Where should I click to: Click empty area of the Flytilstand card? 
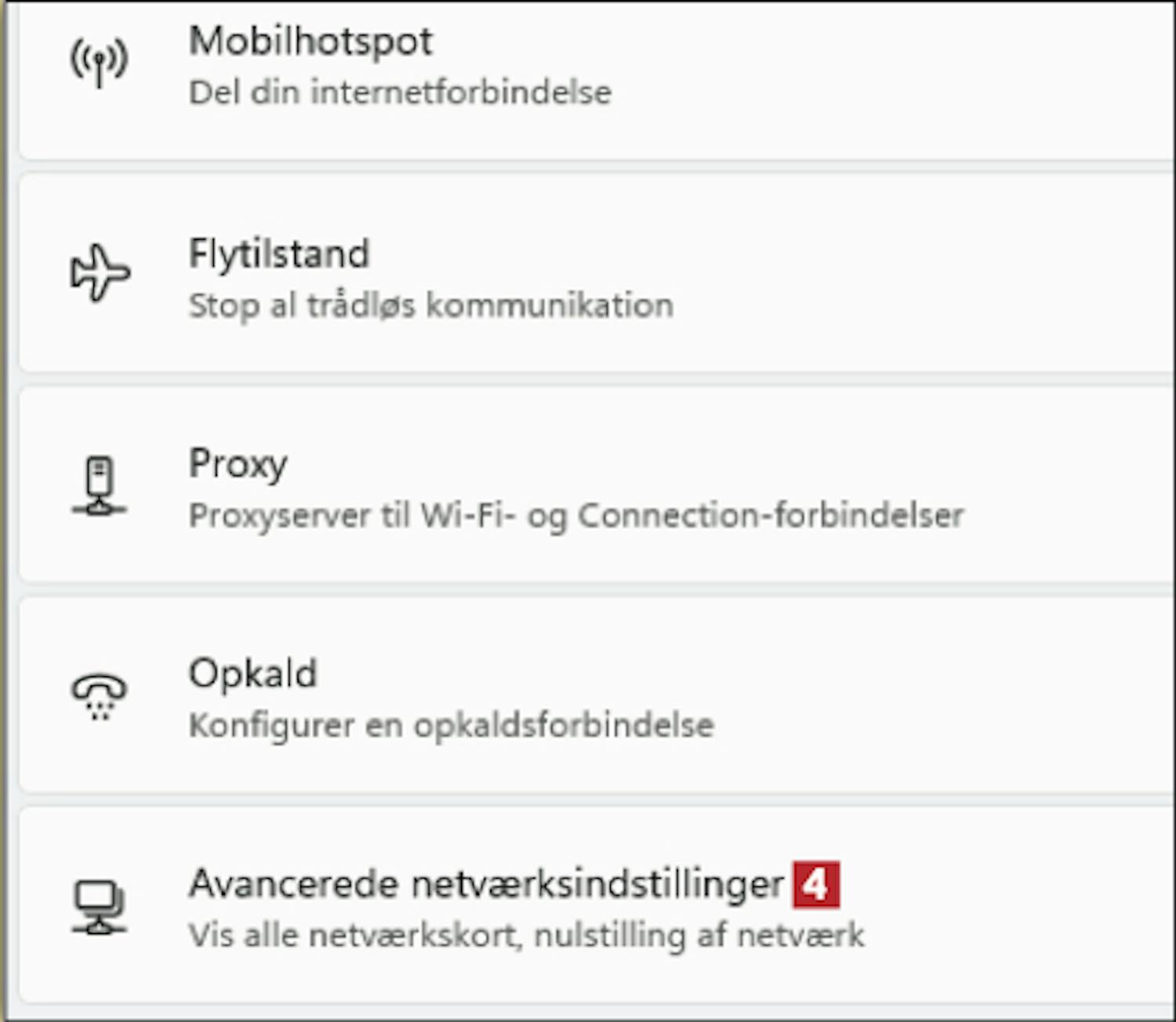click(x=925, y=274)
